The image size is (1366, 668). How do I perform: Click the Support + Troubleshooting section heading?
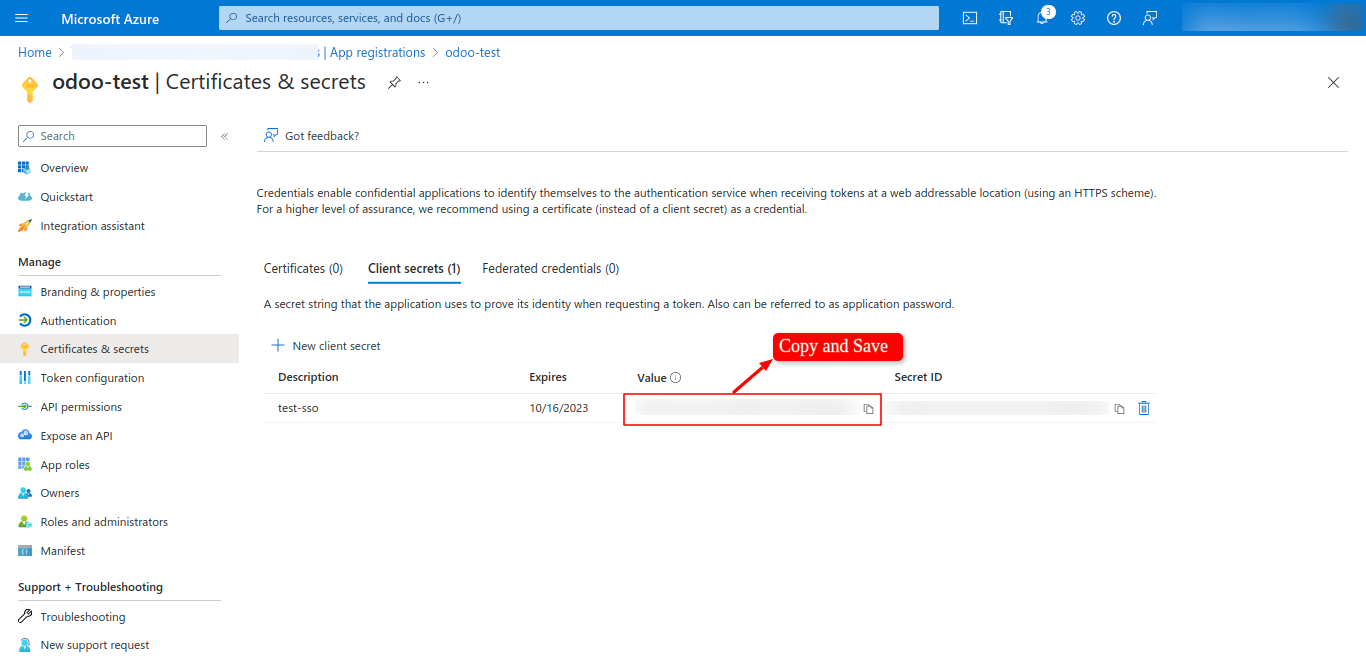click(x=90, y=587)
